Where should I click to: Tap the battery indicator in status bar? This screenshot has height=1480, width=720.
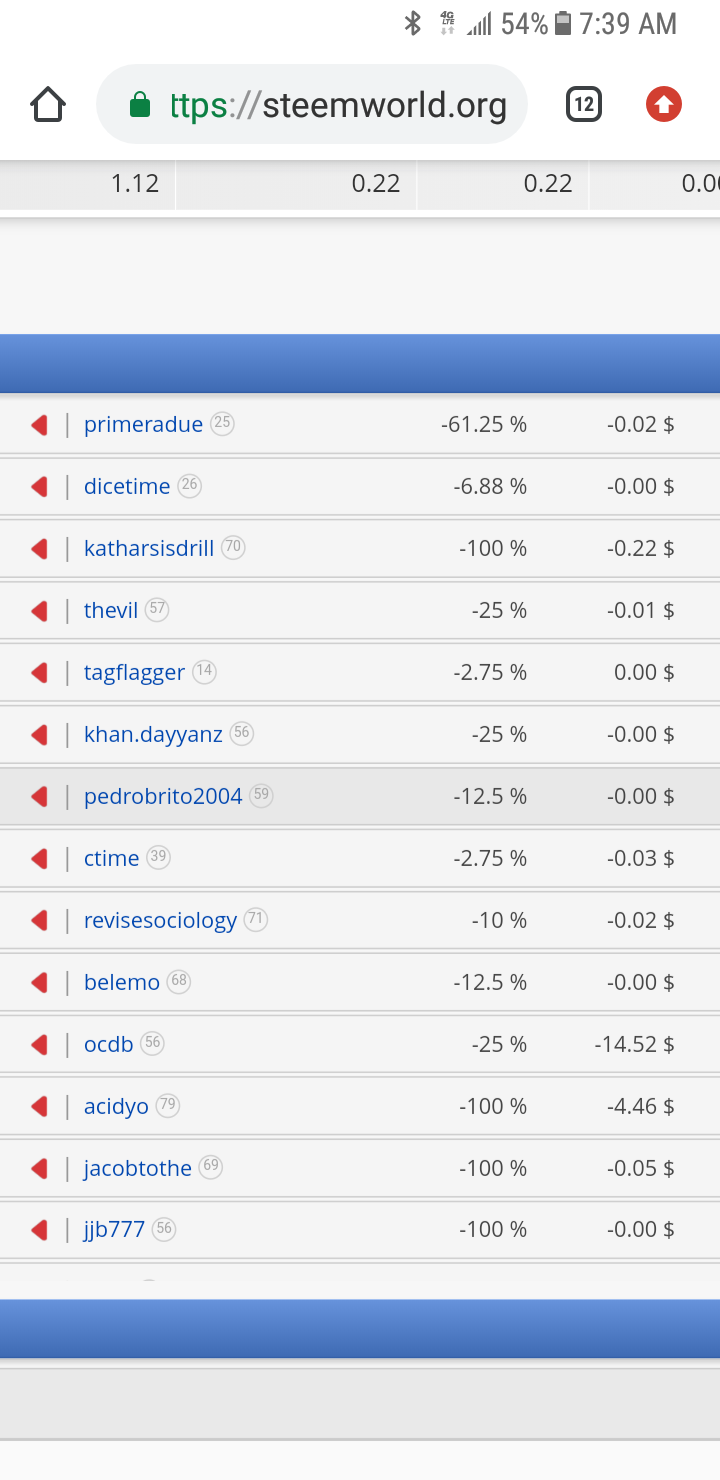(x=563, y=24)
